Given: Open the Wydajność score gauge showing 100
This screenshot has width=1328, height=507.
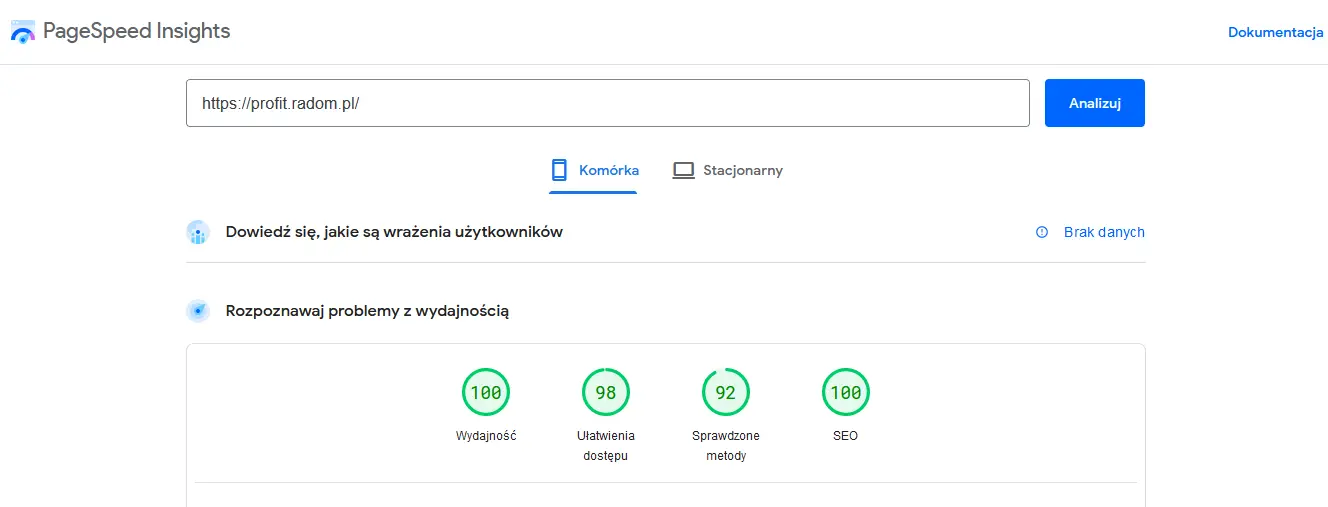Looking at the screenshot, I should pyautogui.click(x=486, y=393).
